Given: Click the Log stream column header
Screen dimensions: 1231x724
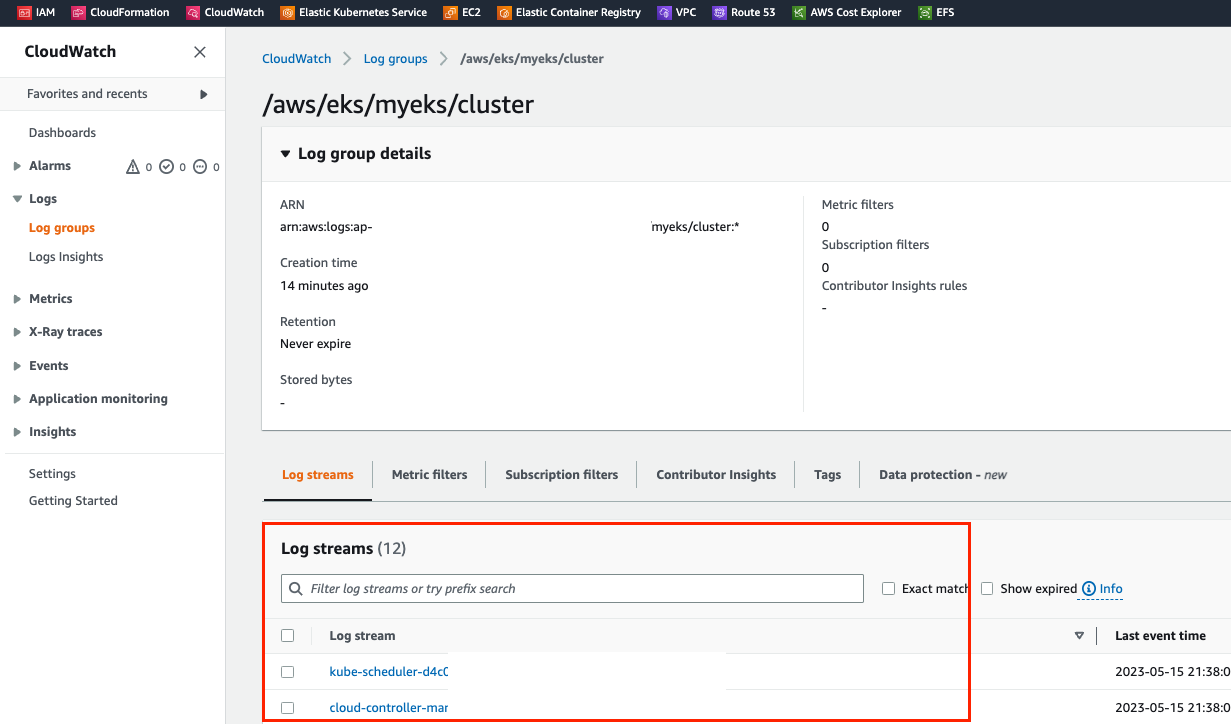Looking at the screenshot, I should point(362,636).
